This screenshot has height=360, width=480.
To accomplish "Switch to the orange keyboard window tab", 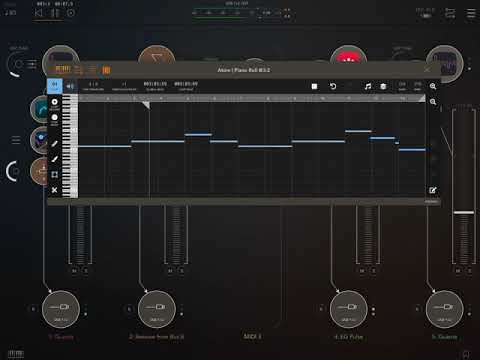I will coord(63,70).
